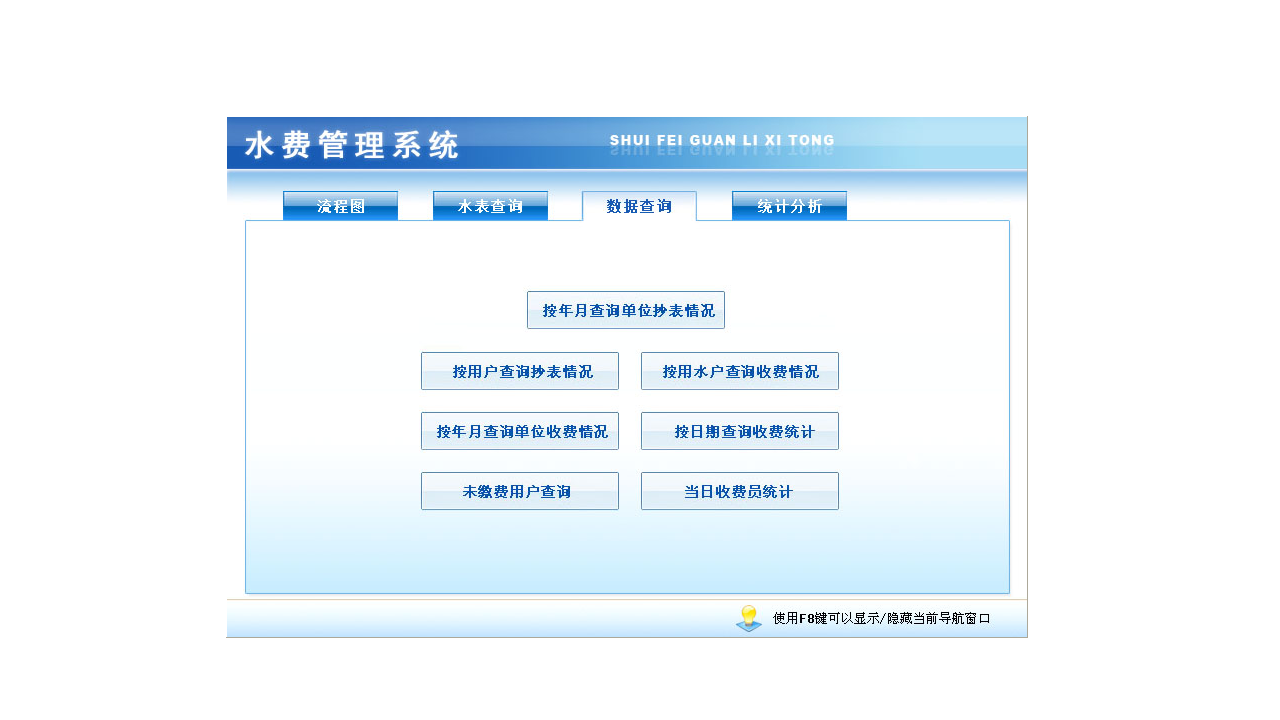Click the SHUI FEI GUAN LI XI TONG subtitle
The height and width of the screenshot is (720, 1280).
coord(723,140)
